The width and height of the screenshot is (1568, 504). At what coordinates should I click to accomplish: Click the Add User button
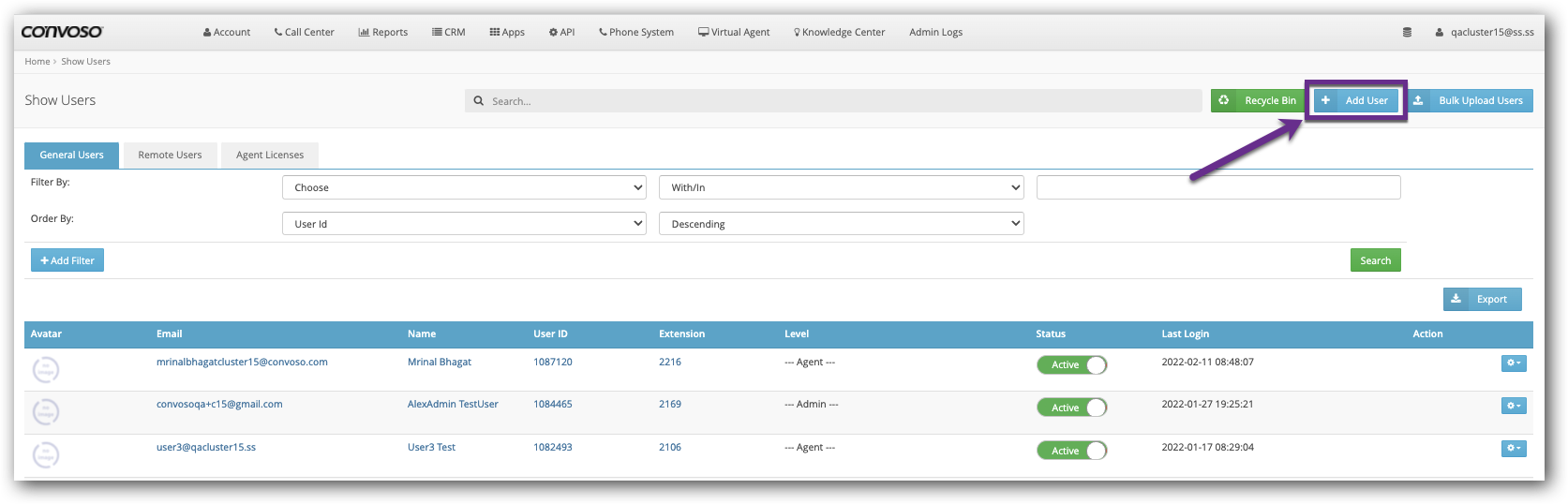[x=1355, y=100]
